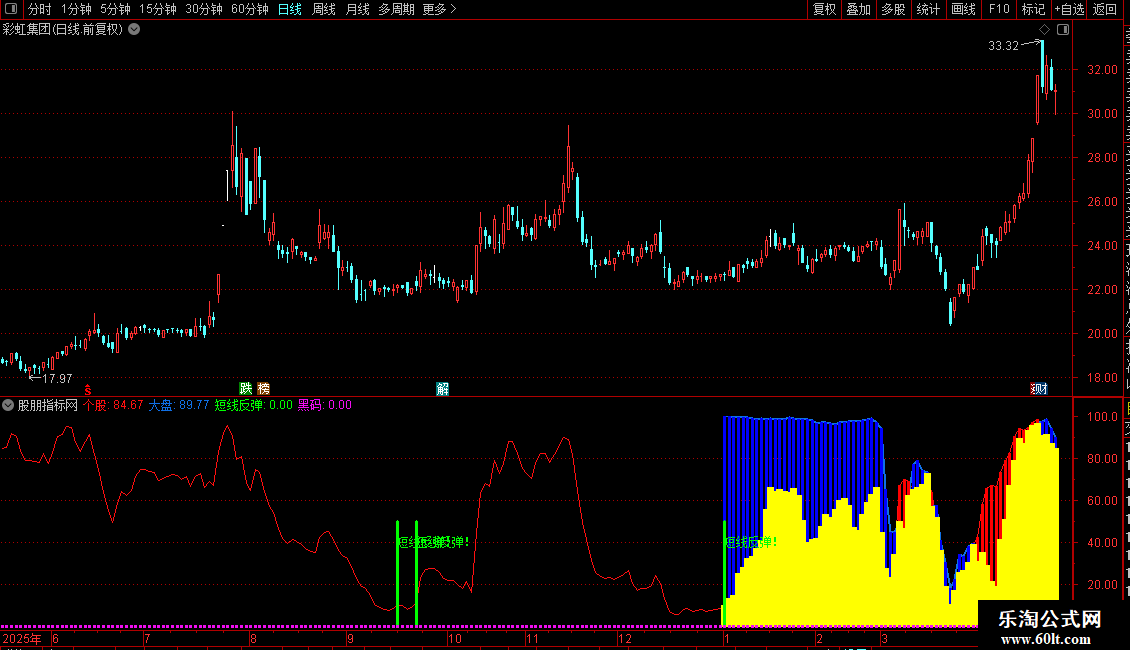Click the 100.0 indicator axis label

point(1103,417)
